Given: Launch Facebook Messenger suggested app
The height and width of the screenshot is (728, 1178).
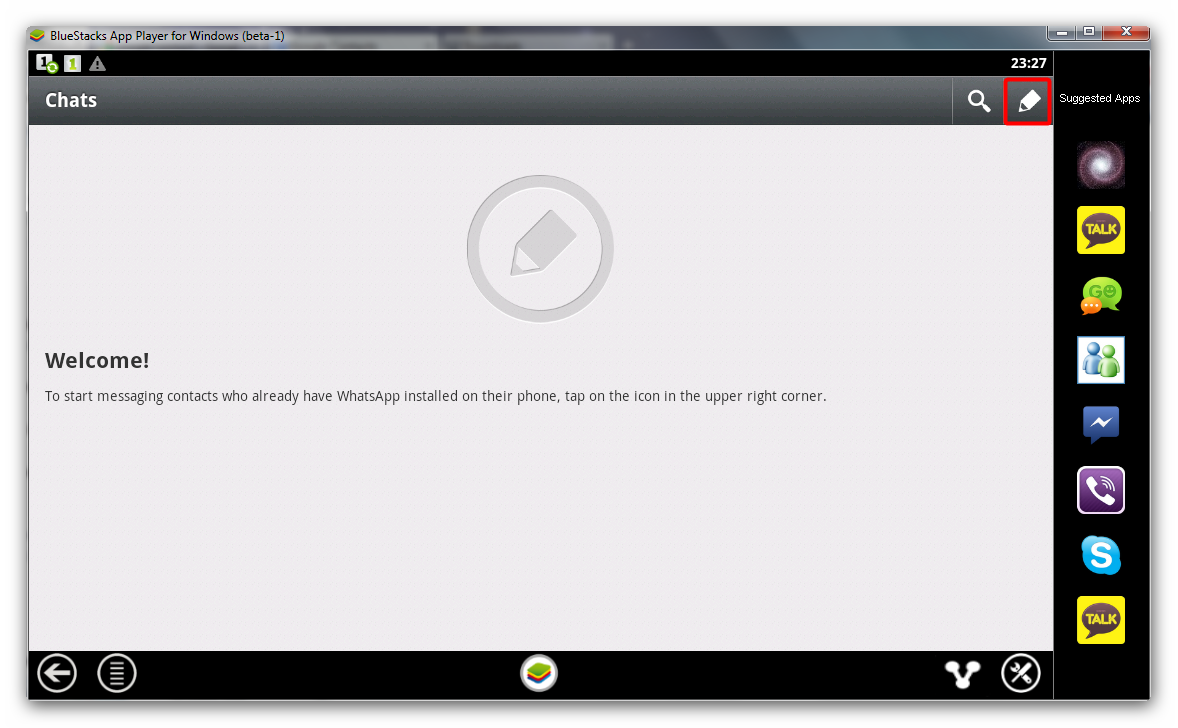Looking at the screenshot, I should click(x=1101, y=424).
